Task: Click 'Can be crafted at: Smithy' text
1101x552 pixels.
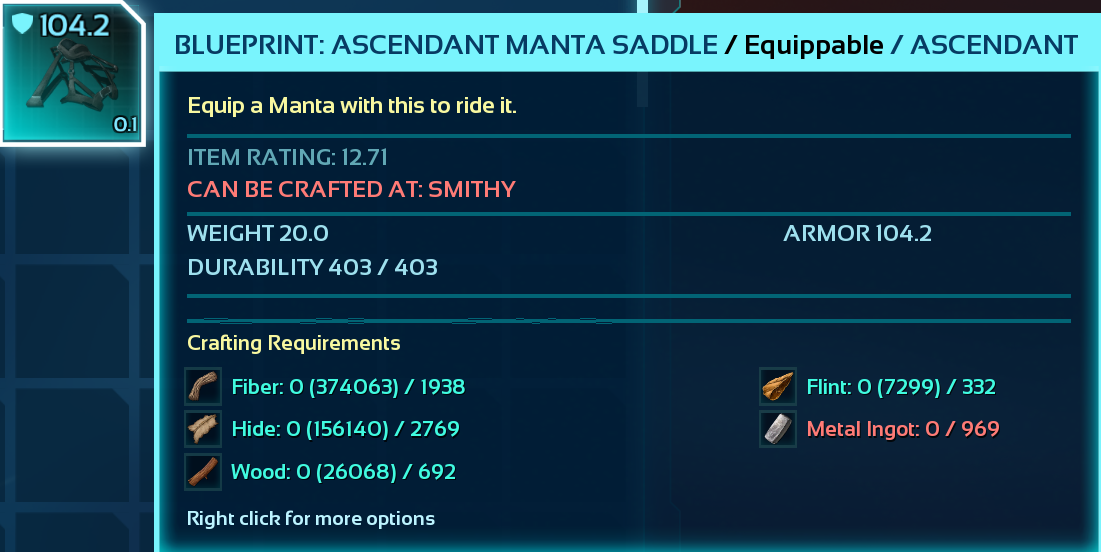Action: [351, 189]
